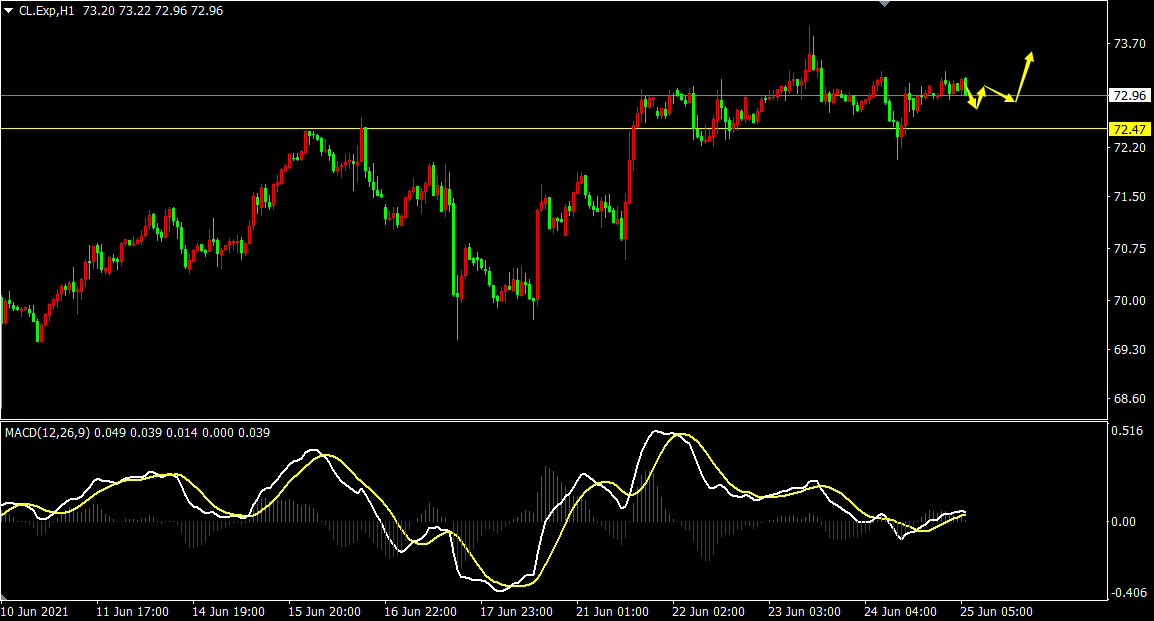Click the 15 Jun 20:00 time label
The width and height of the screenshot is (1154, 621).
(x=325, y=612)
